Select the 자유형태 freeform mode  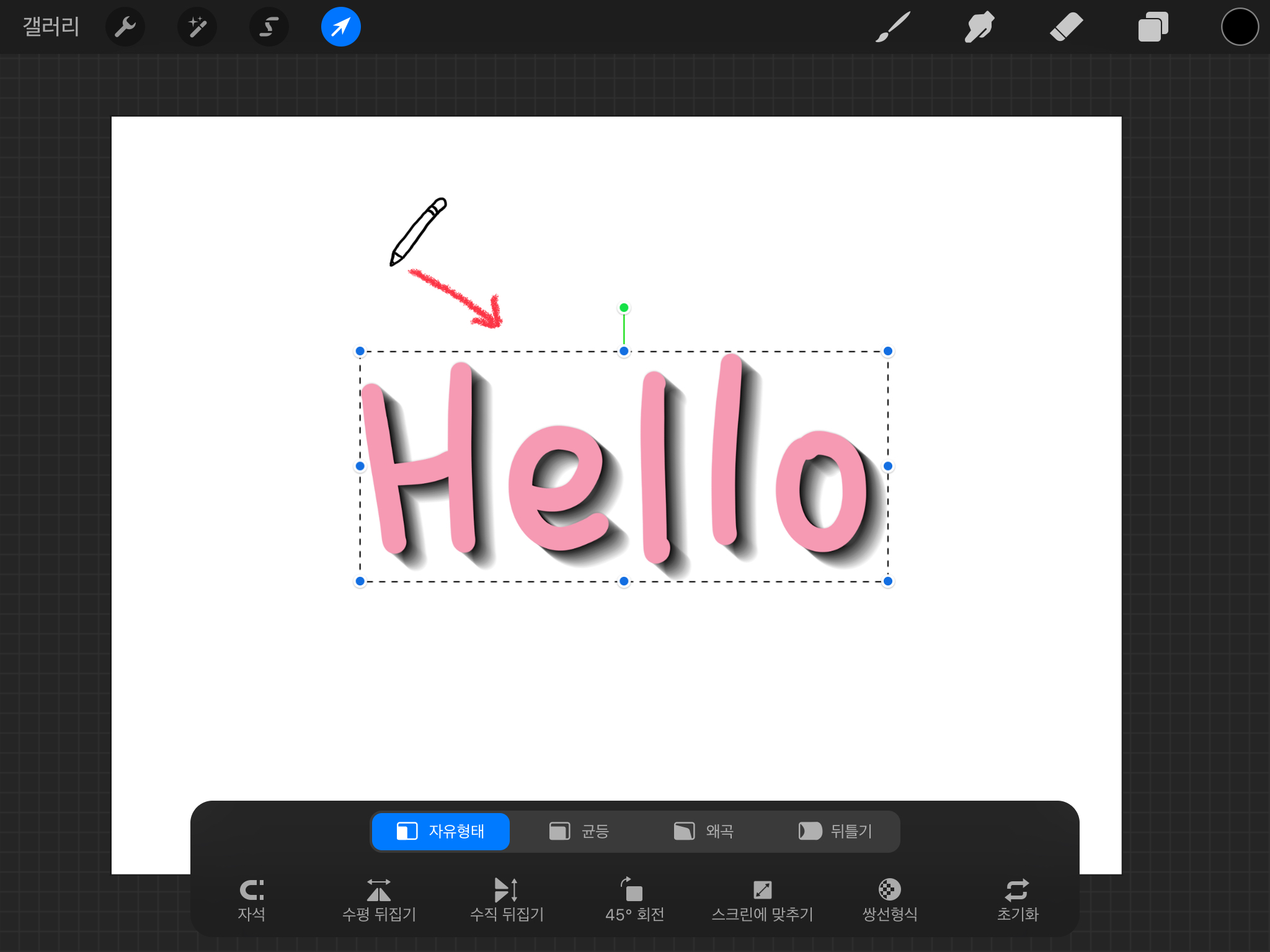pos(441,831)
